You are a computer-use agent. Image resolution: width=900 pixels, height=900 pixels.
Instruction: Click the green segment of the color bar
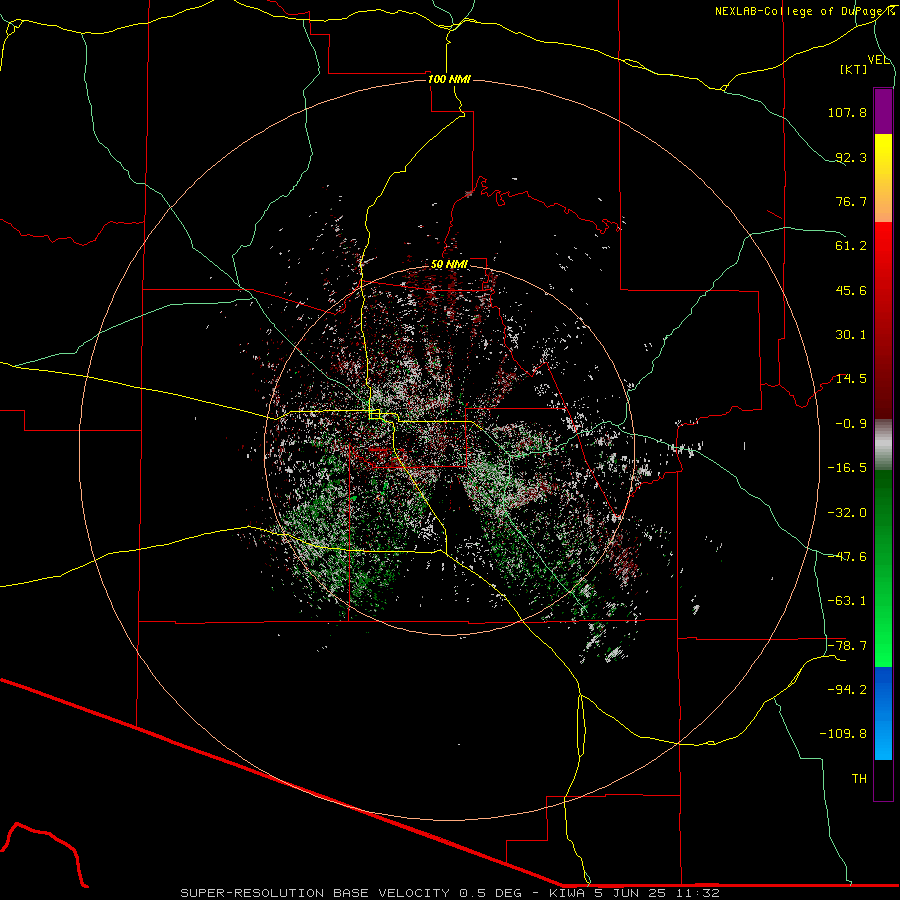tap(883, 568)
